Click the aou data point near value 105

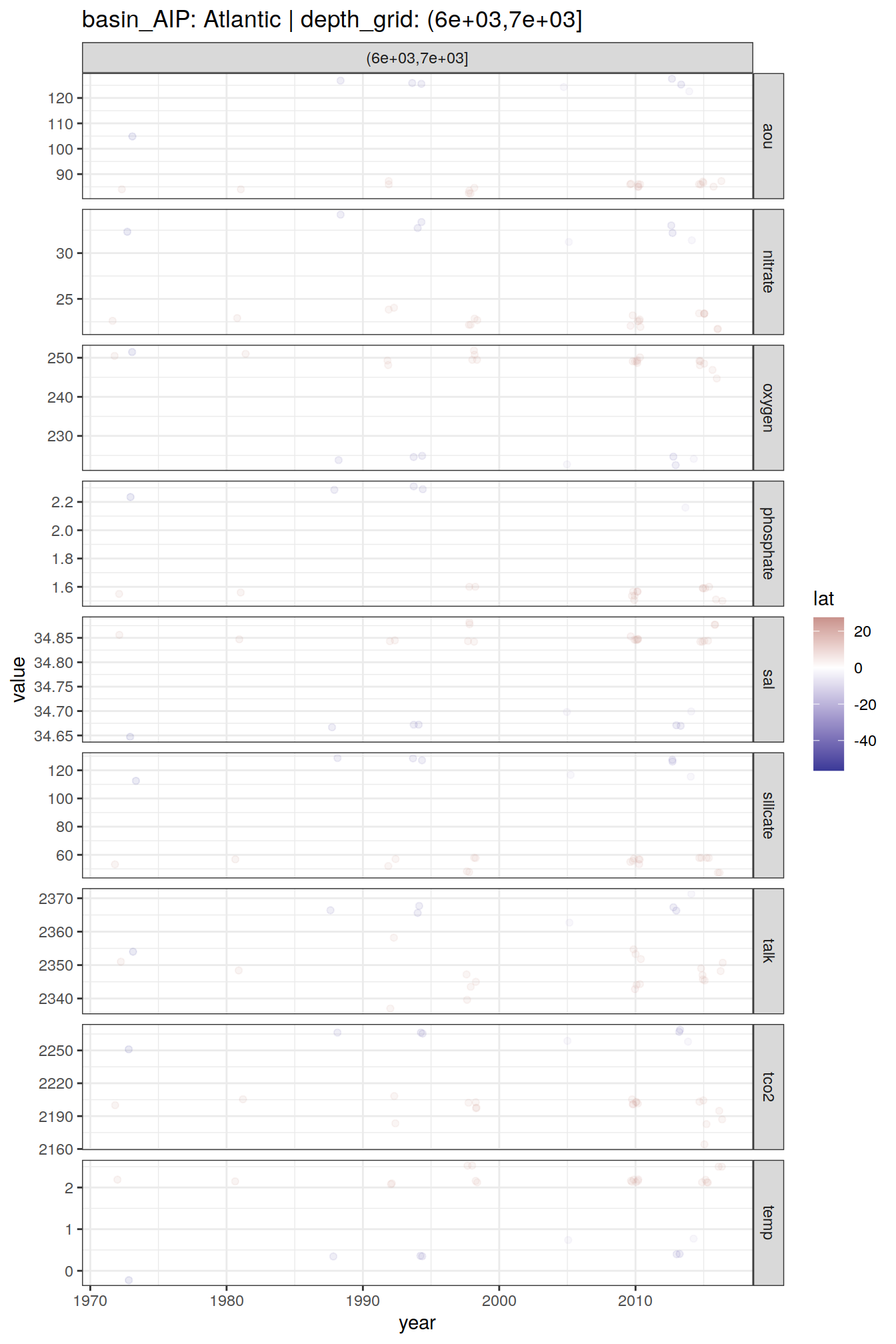click(132, 137)
